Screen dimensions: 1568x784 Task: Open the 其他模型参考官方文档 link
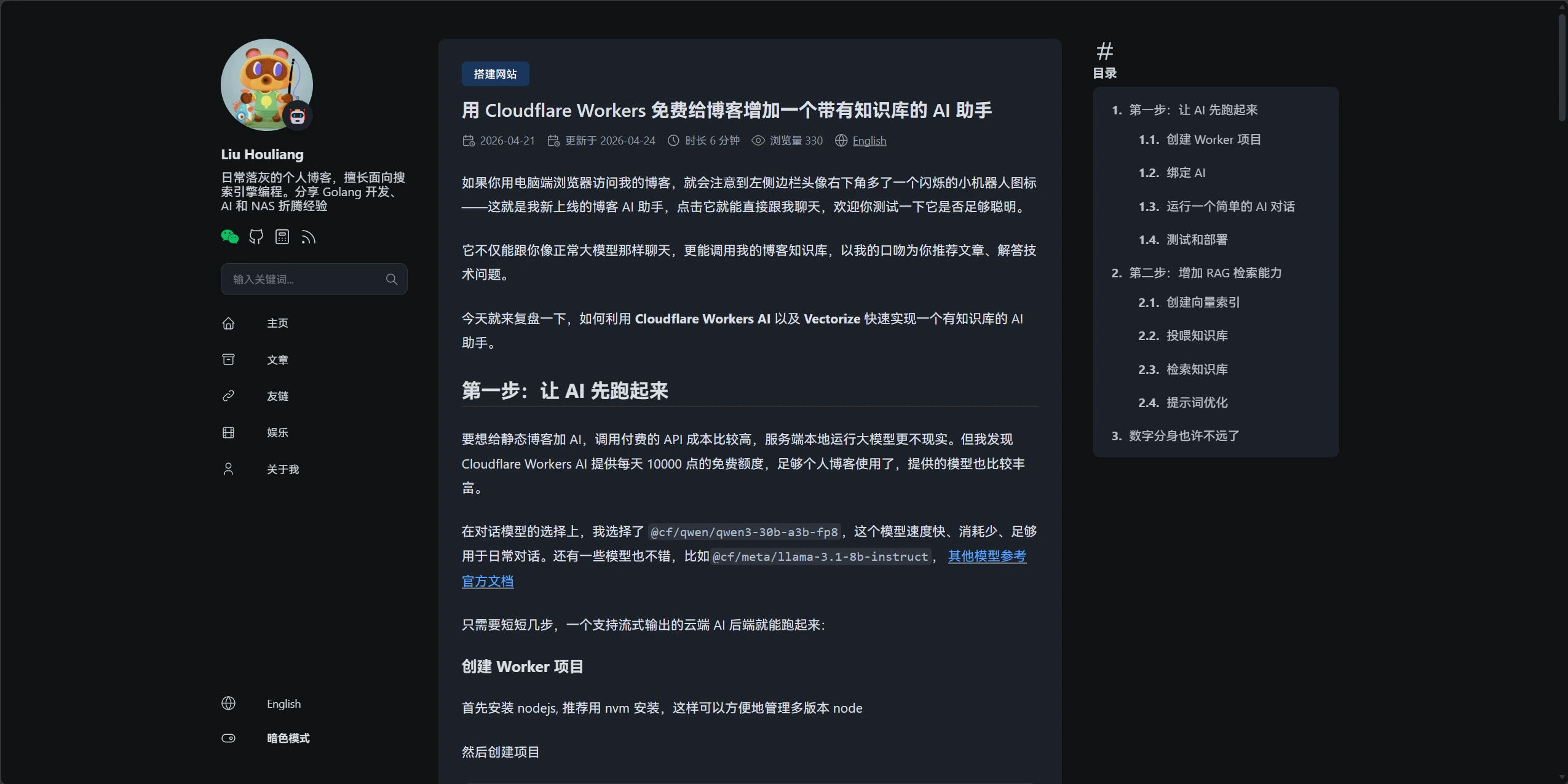987,556
